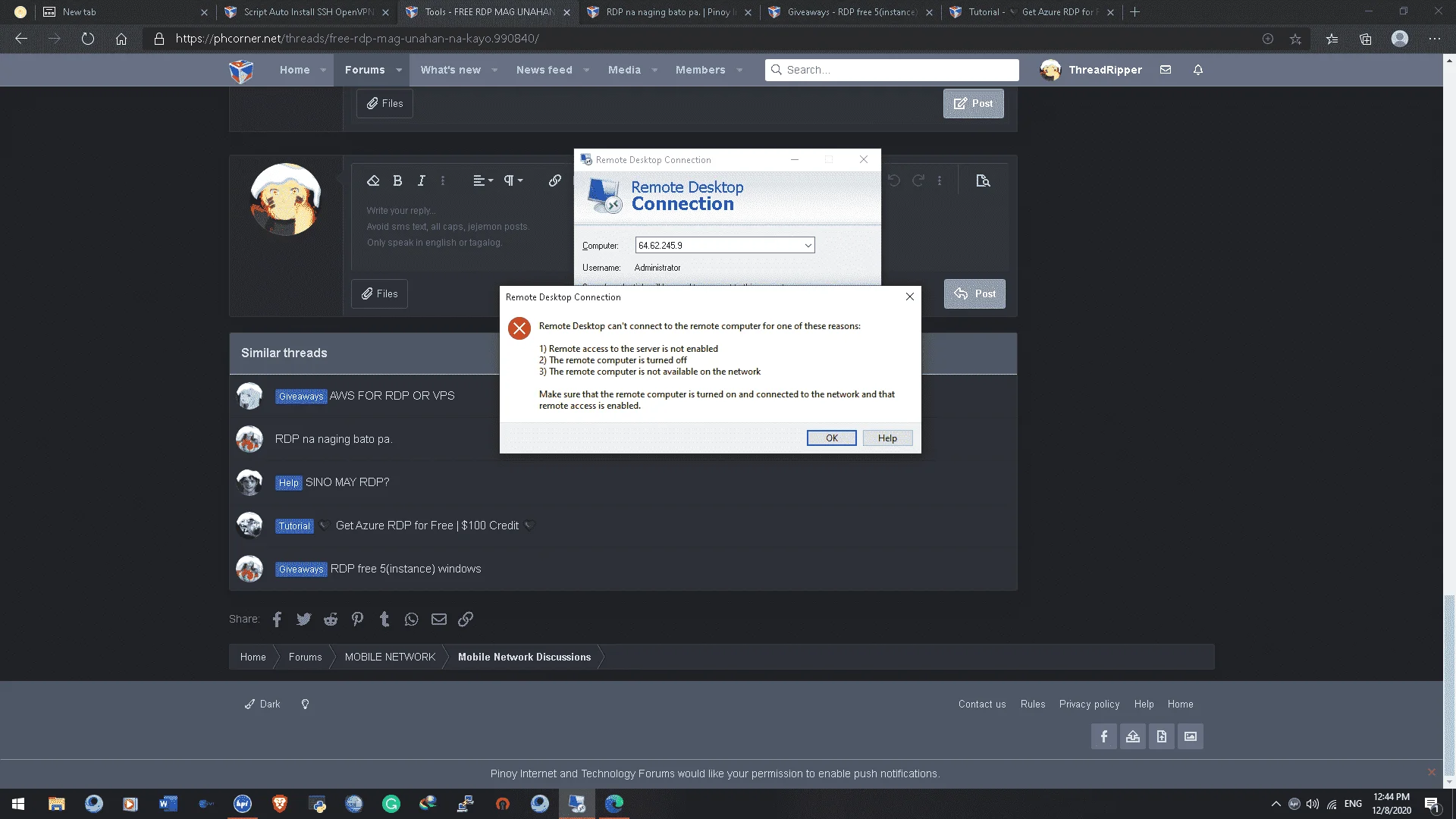Click the forum search field
The height and width of the screenshot is (819, 1456).
coord(892,70)
